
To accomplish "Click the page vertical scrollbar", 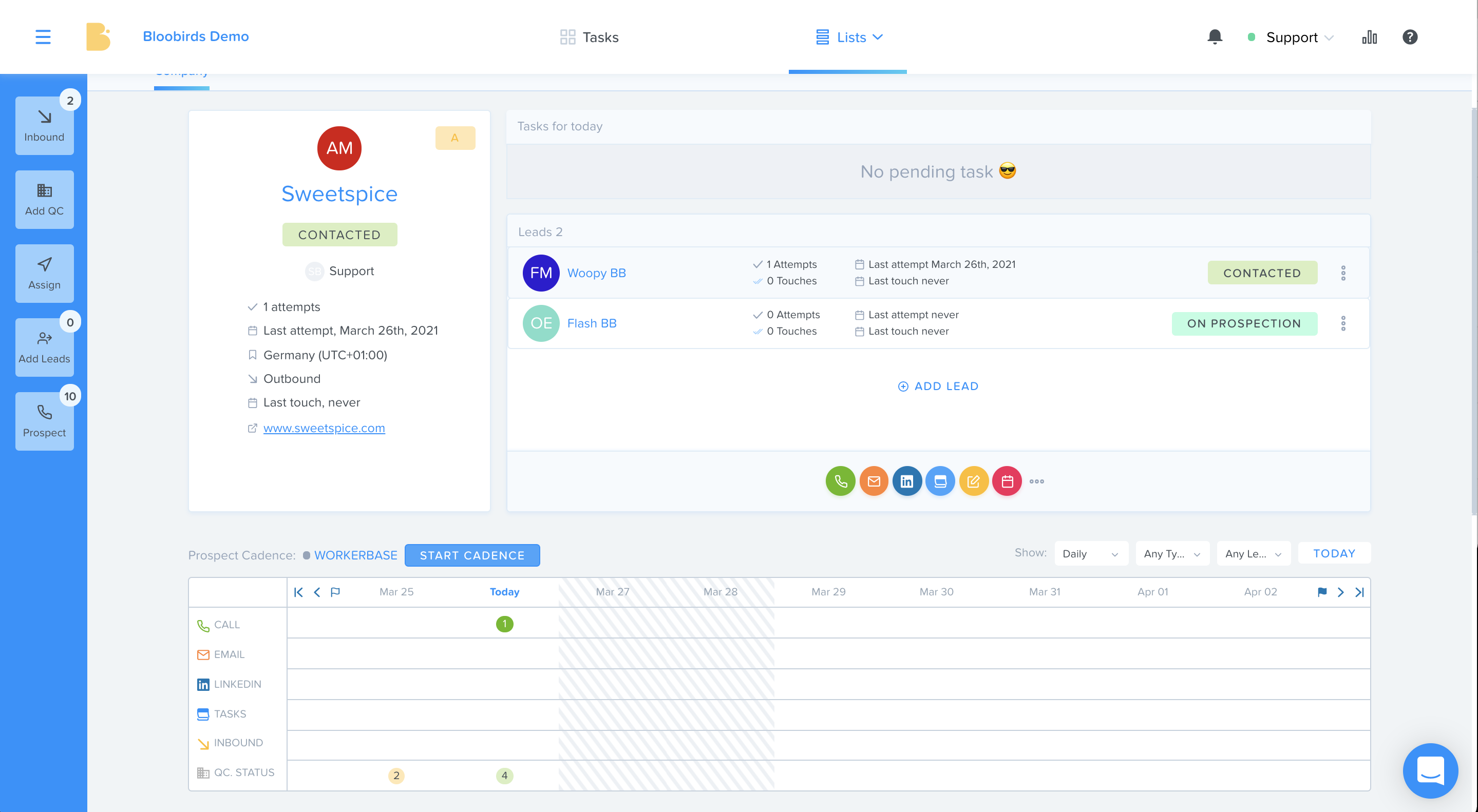I will pyautogui.click(x=1473, y=312).
